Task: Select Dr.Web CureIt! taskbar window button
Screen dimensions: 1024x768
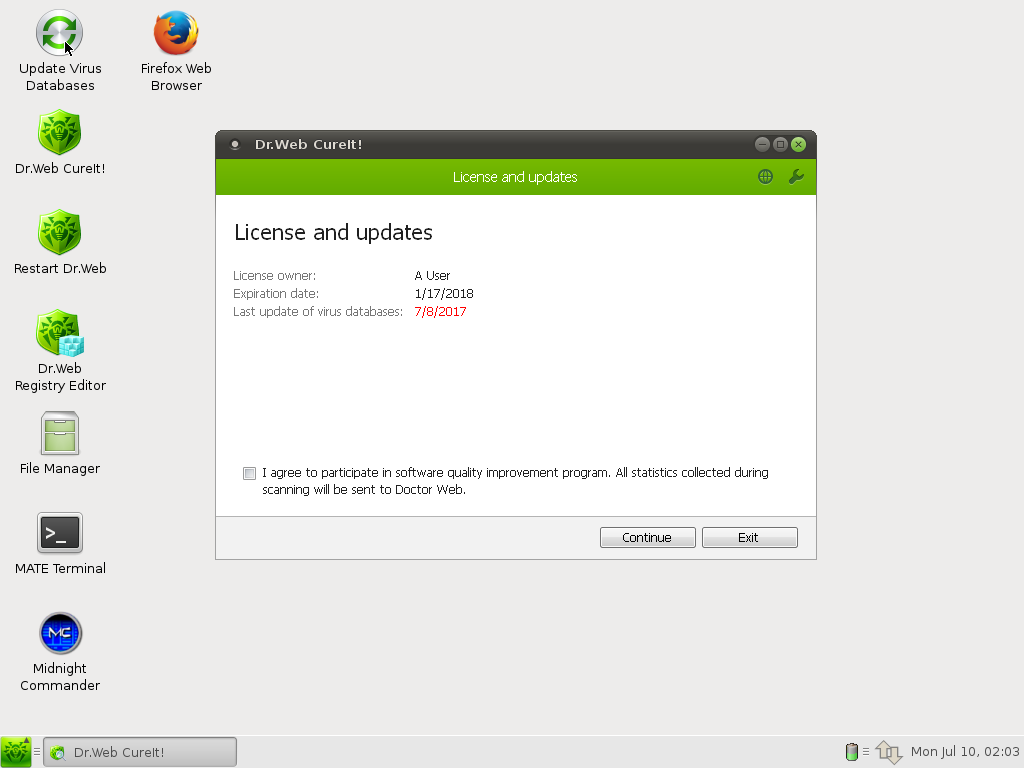Action: pos(140,752)
